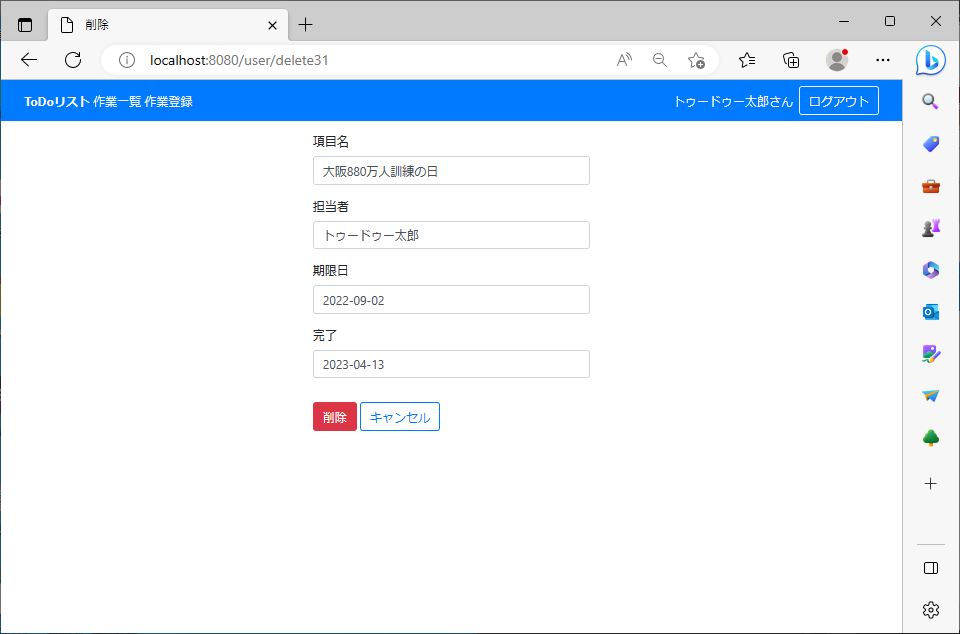Open the tree-planting sidebar app
The image size is (960, 634).
coord(930,437)
